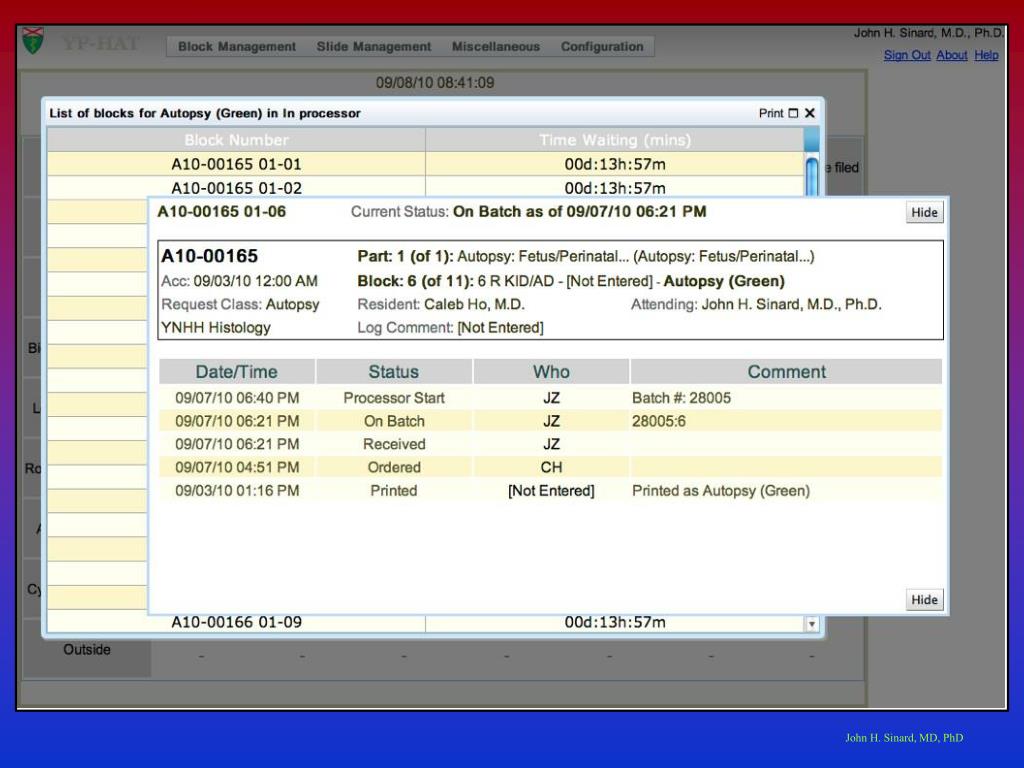1024x768 pixels.
Task: Click the block ID 'A10-00165 01-06' heading
Action: click(x=221, y=212)
